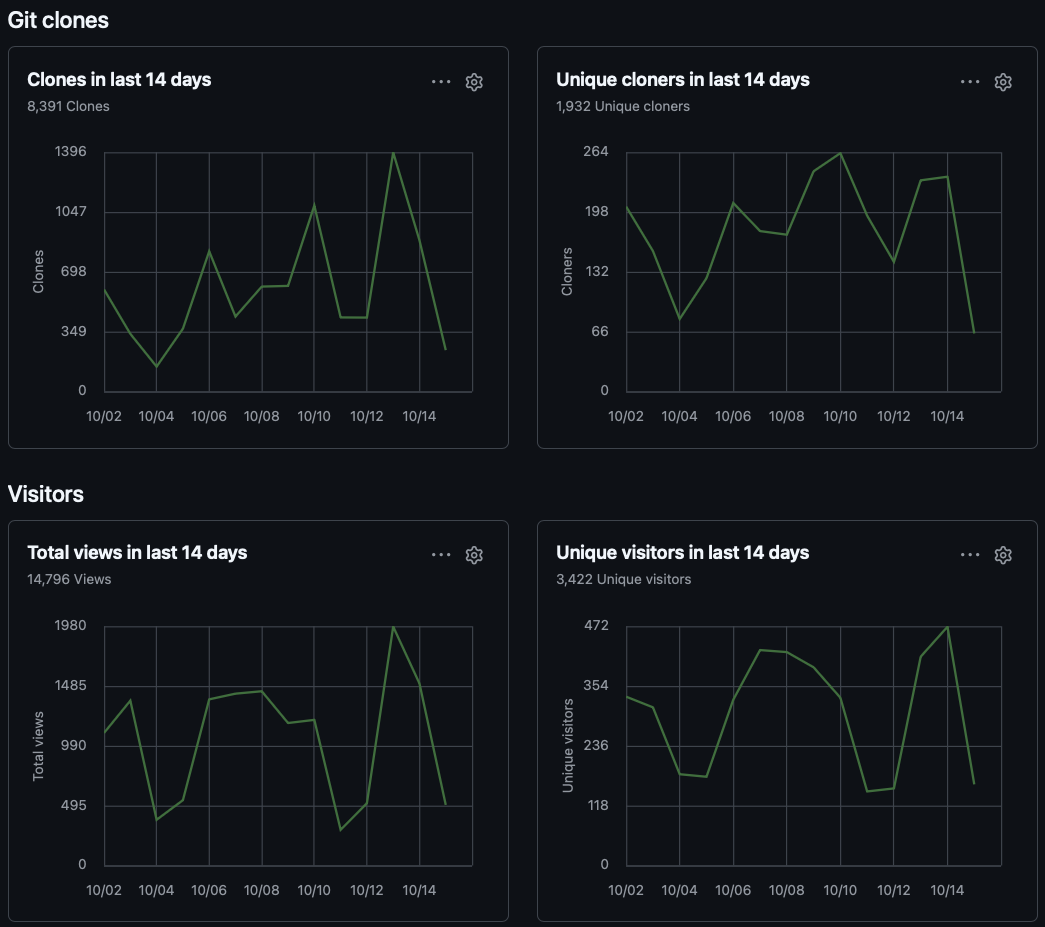Click the 1980 peak on Total views line
The width and height of the screenshot is (1045, 927).
[393, 627]
